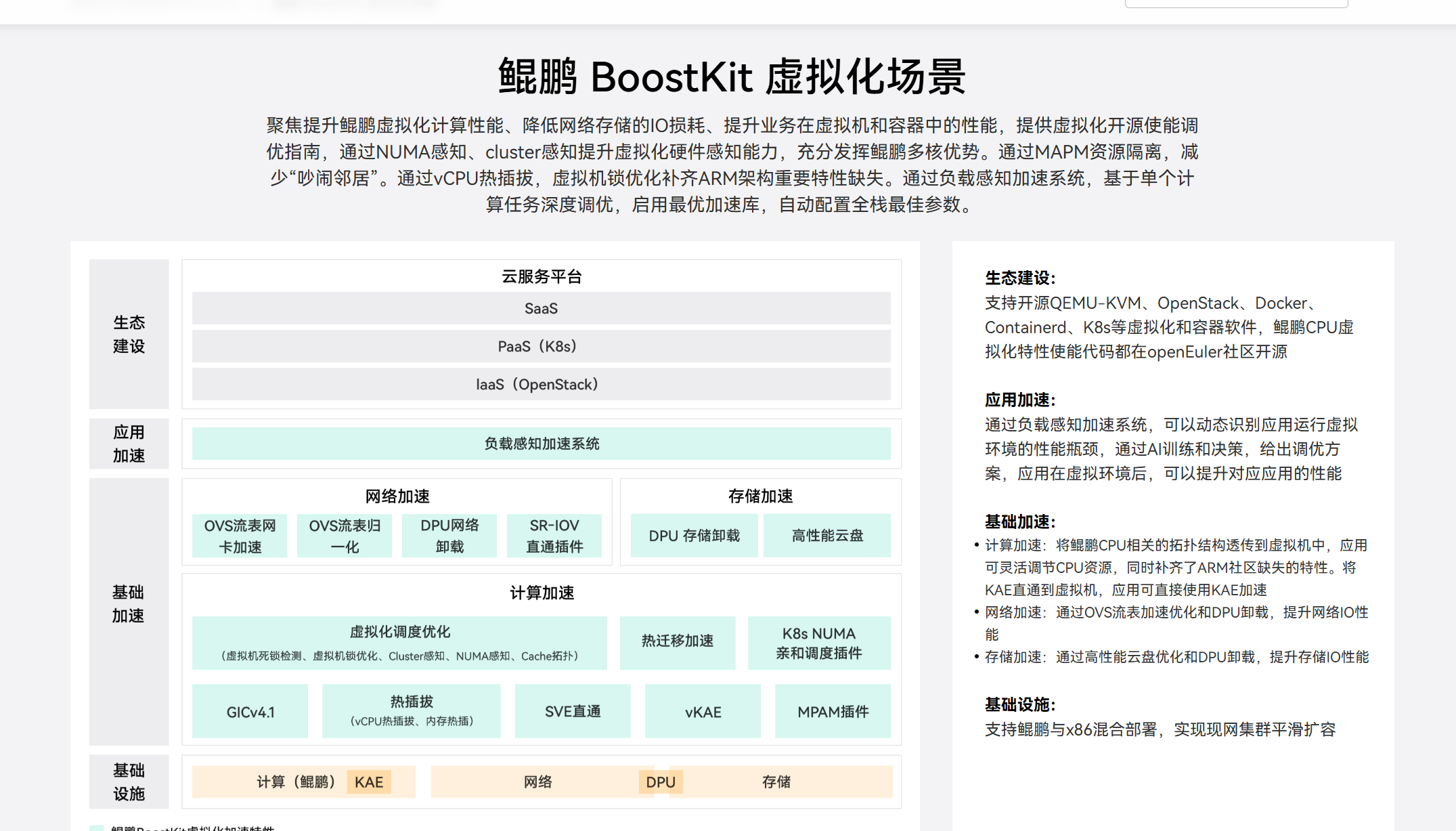This screenshot has height=831, width=1456.
Task: Click the KAE orange label
Action: click(x=369, y=782)
